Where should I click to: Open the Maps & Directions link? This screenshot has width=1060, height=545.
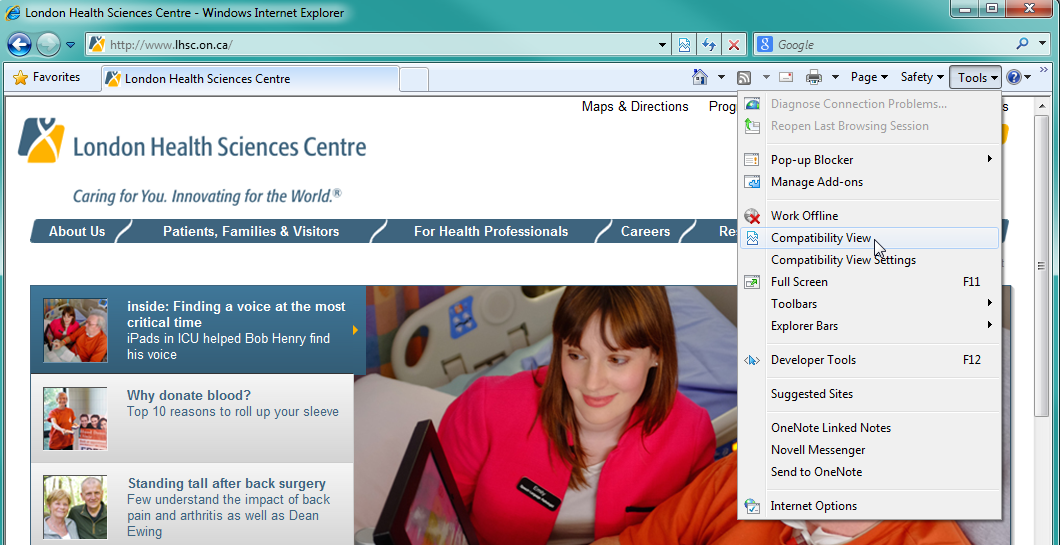[635, 107]
